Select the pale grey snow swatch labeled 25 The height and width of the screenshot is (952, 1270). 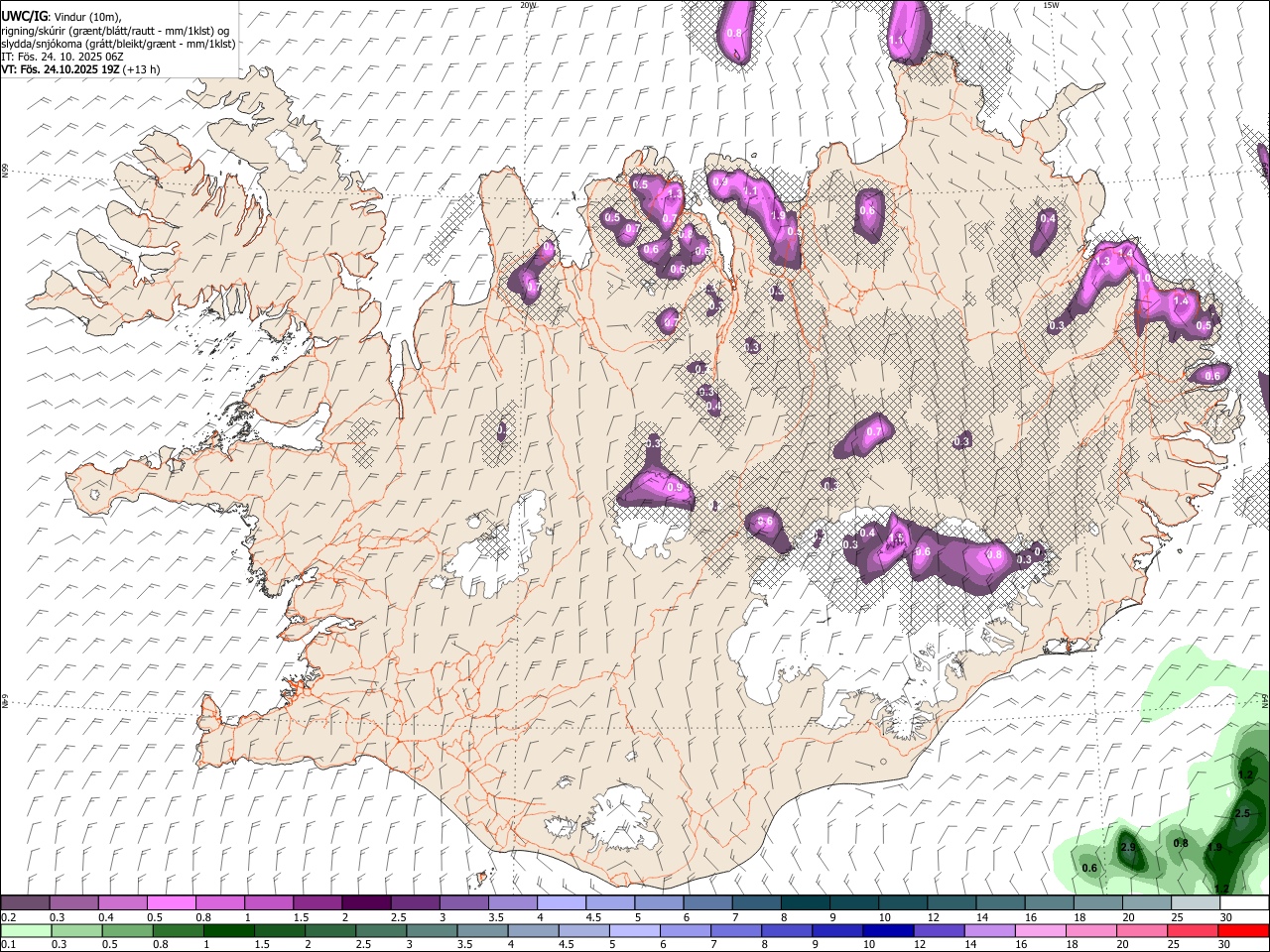[x=1195, y=902]
